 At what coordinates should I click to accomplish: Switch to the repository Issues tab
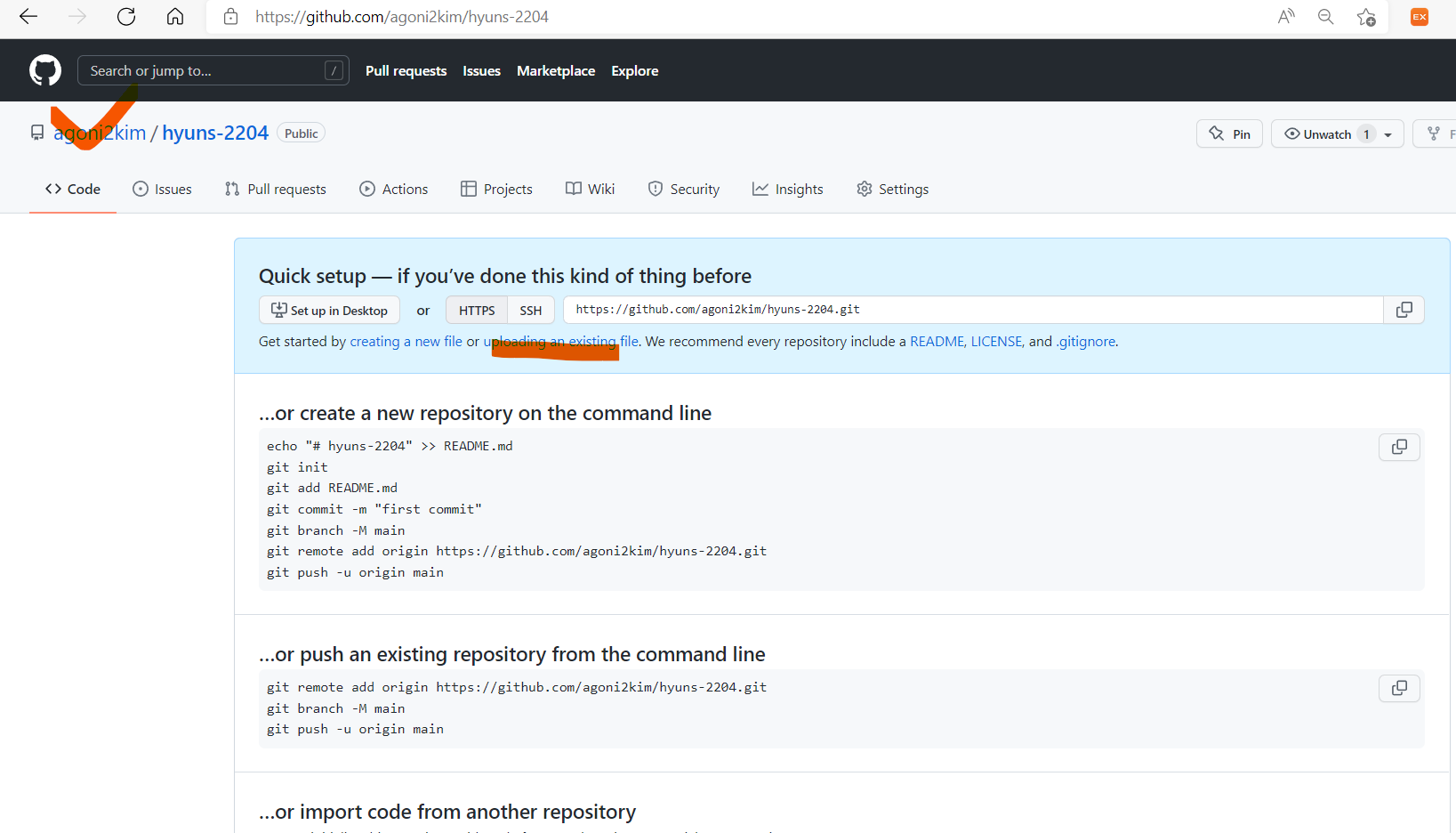tap(162, 189)
